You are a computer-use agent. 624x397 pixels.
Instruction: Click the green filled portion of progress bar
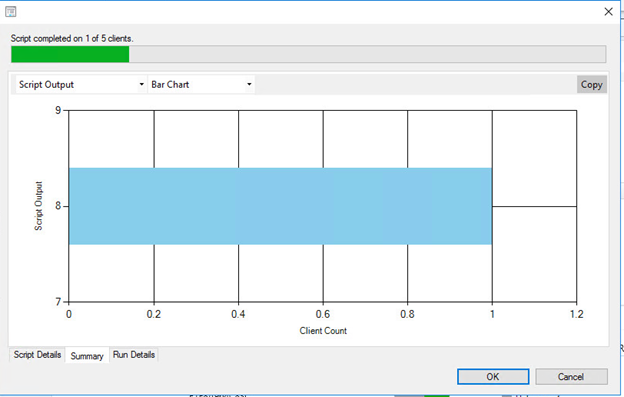click(x=70, y=54)
